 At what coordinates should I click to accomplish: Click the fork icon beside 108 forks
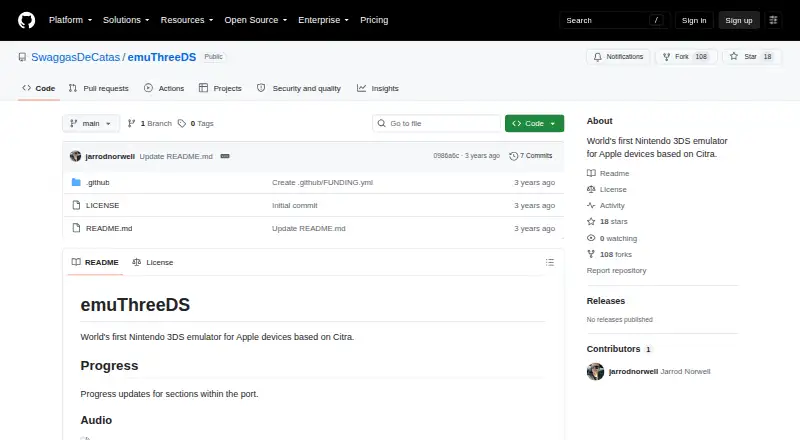tap(591, 254)
